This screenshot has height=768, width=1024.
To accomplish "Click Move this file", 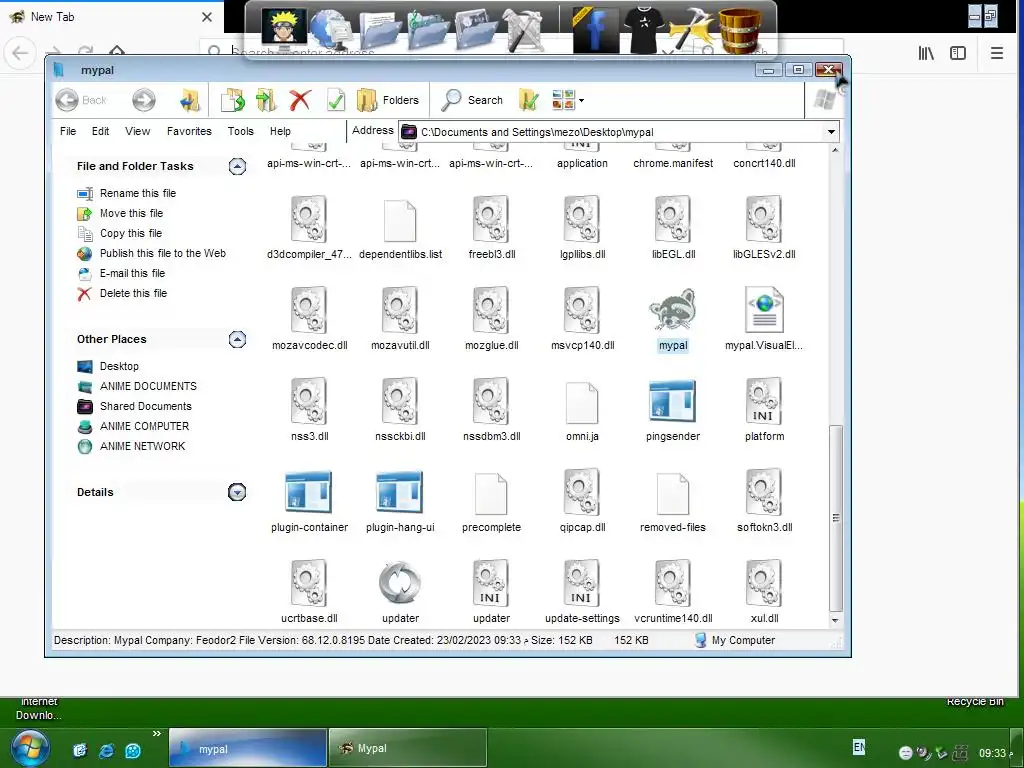I will pyautogui.click(x=131, y=214).
